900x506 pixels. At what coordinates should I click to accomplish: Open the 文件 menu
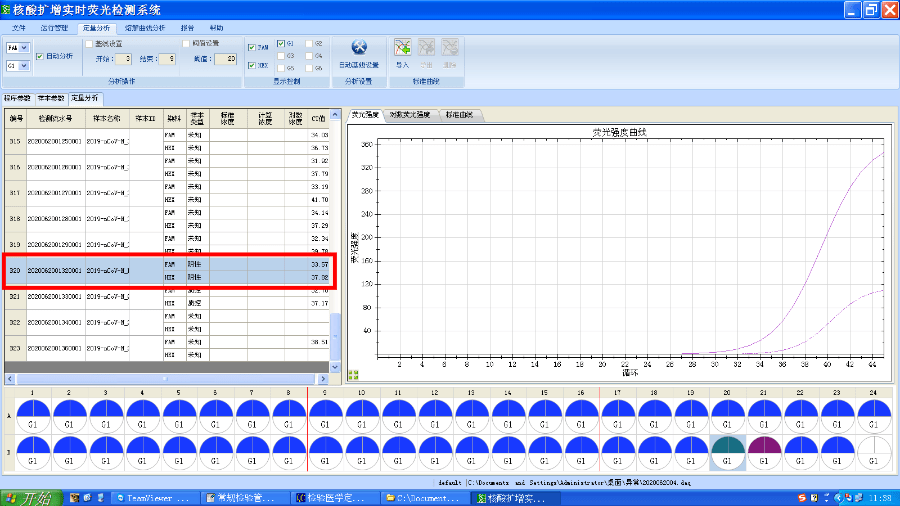(19, 28)
